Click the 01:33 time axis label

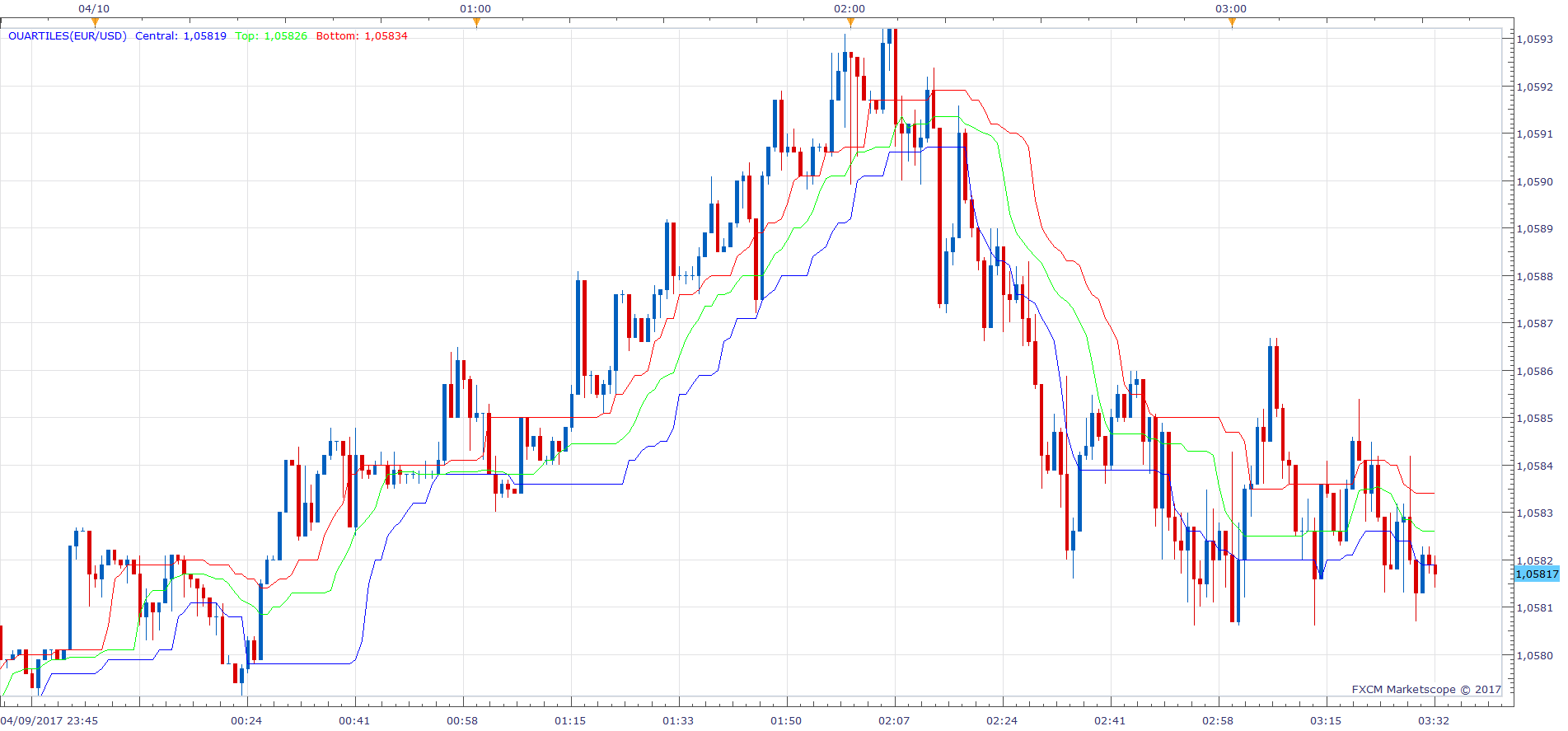678,720
